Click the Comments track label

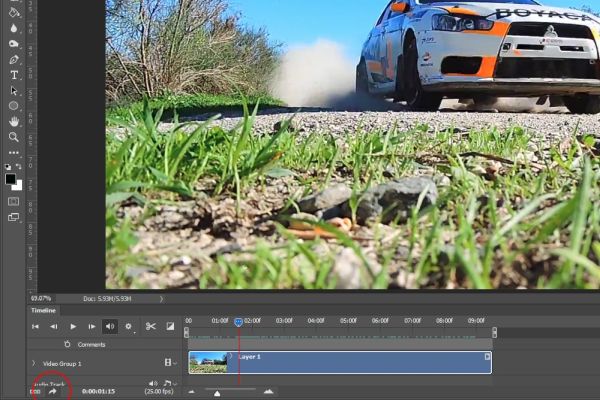(91, 344)
